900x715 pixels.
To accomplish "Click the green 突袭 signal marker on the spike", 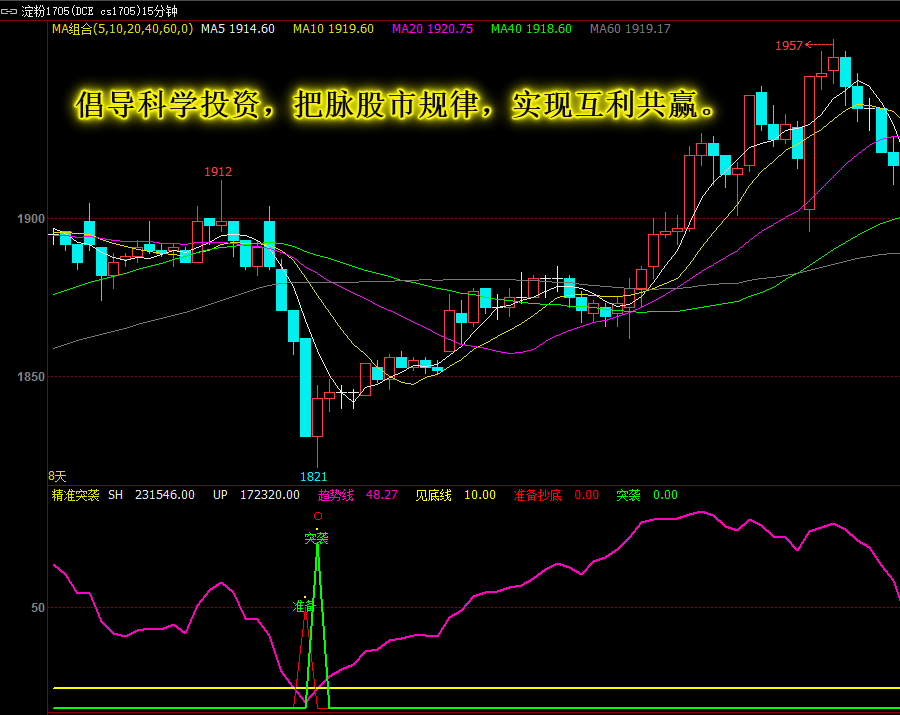I will (316, 538).
